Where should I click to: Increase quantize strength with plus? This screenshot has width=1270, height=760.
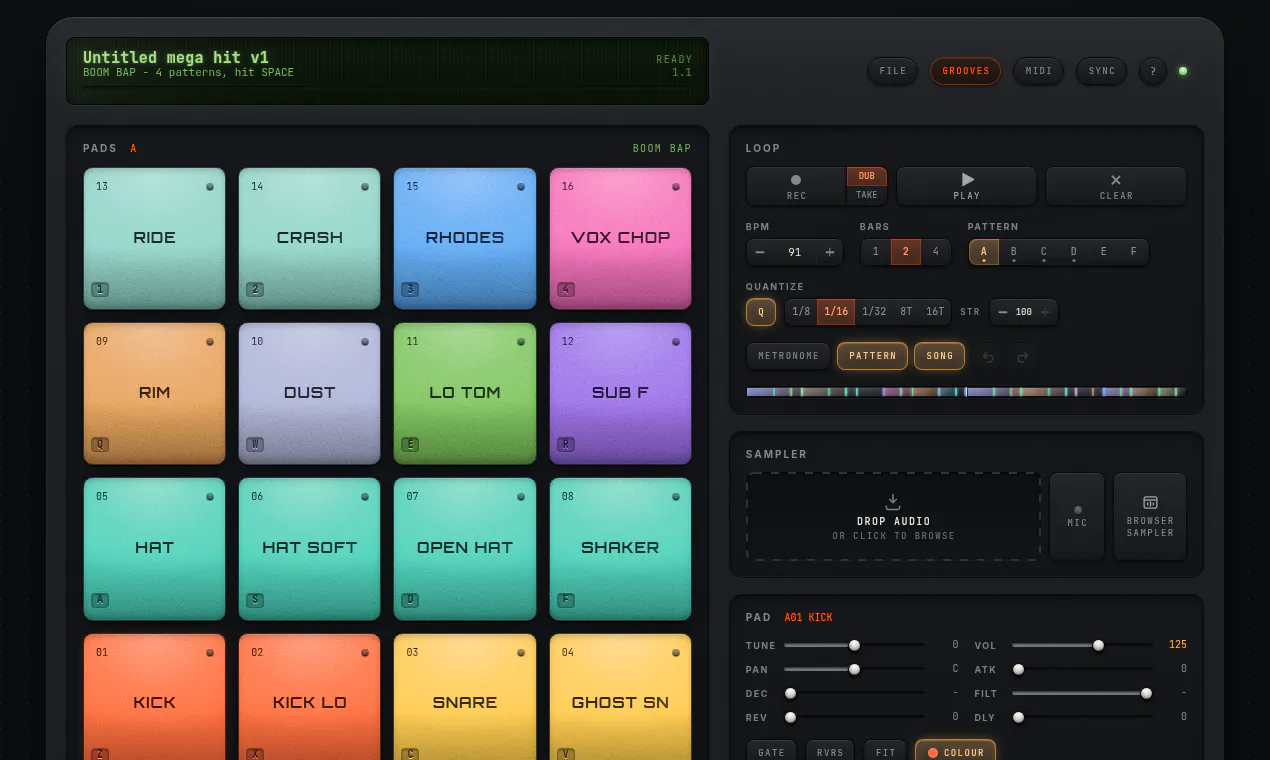tap(1045, 312)
